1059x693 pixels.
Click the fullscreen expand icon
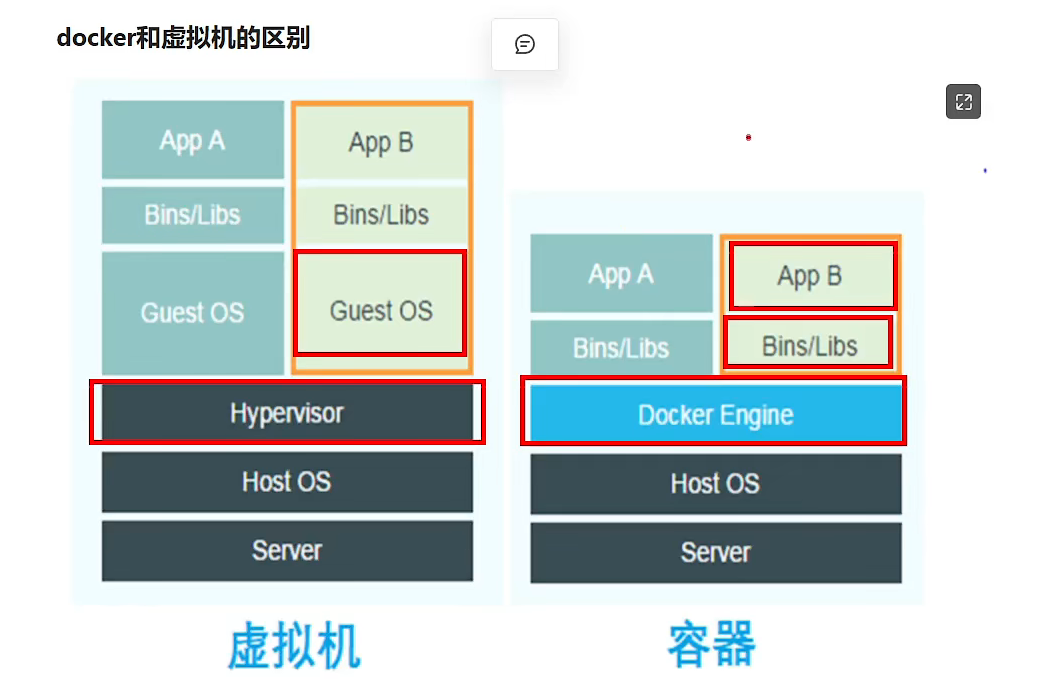tap(963, 101)
